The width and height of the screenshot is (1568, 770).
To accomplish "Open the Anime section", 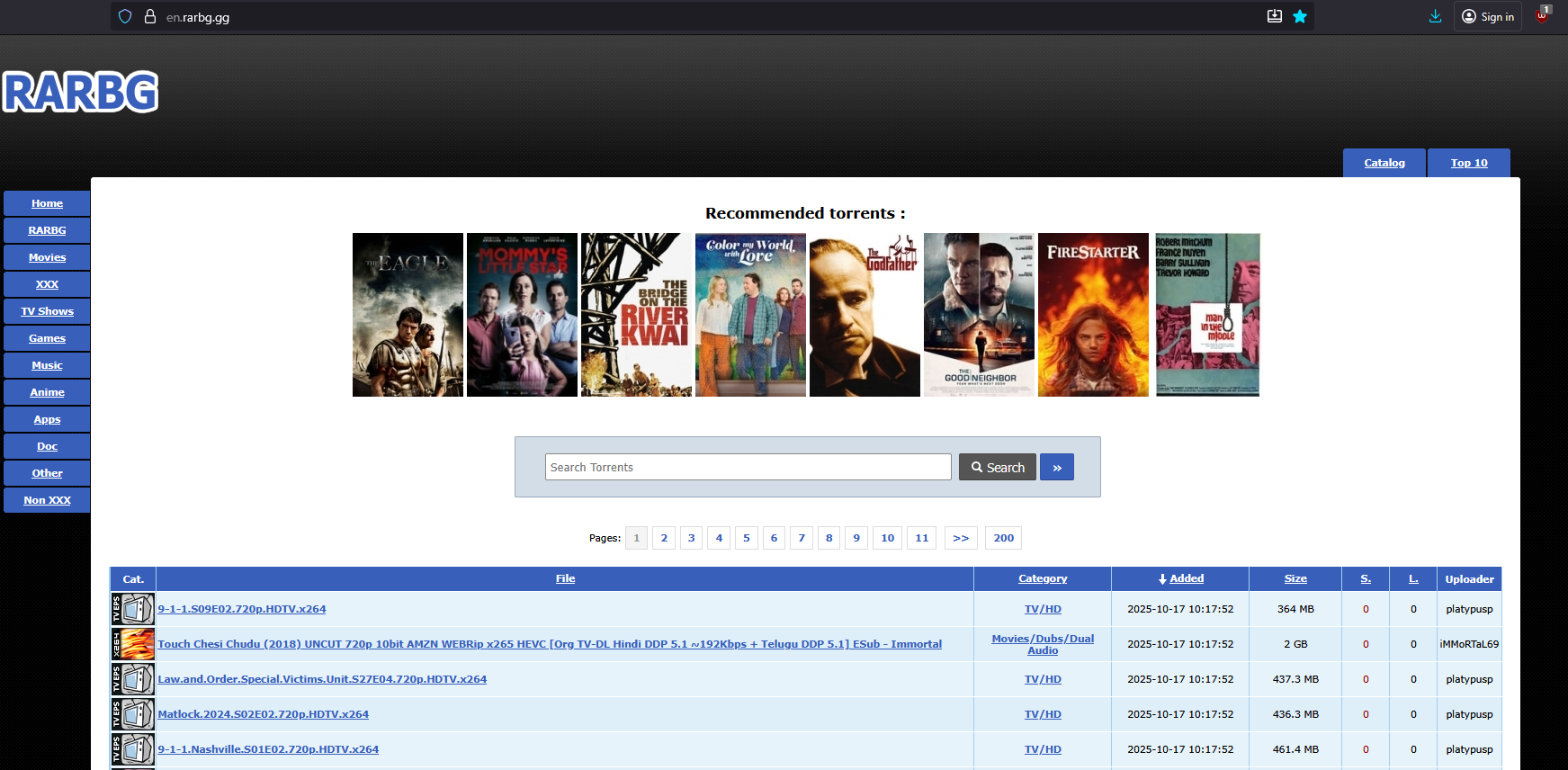I will pos(47,392).
